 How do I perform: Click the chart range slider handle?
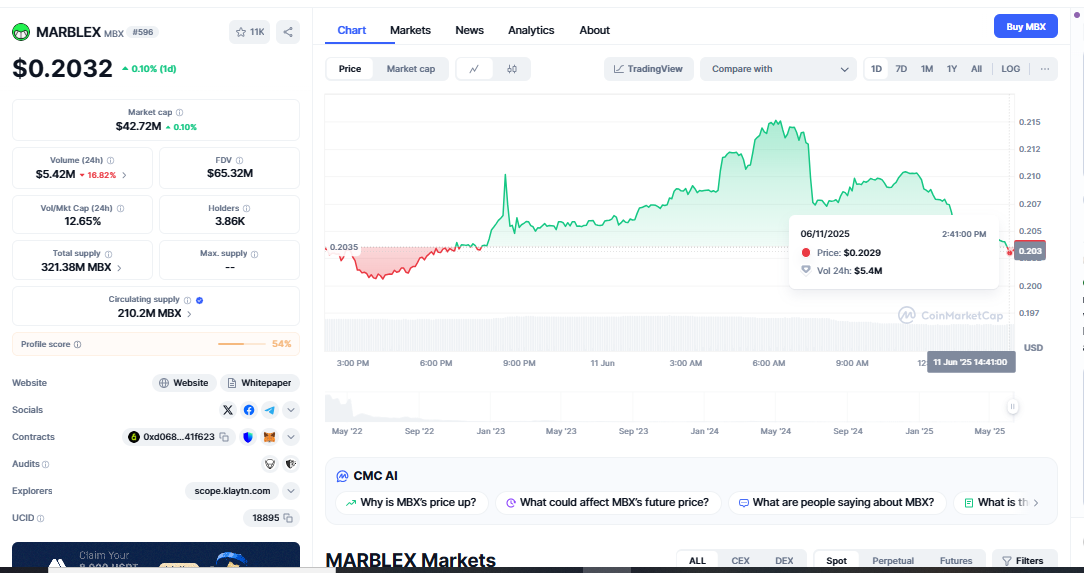pyautogui.click(x=1012, y=406)
